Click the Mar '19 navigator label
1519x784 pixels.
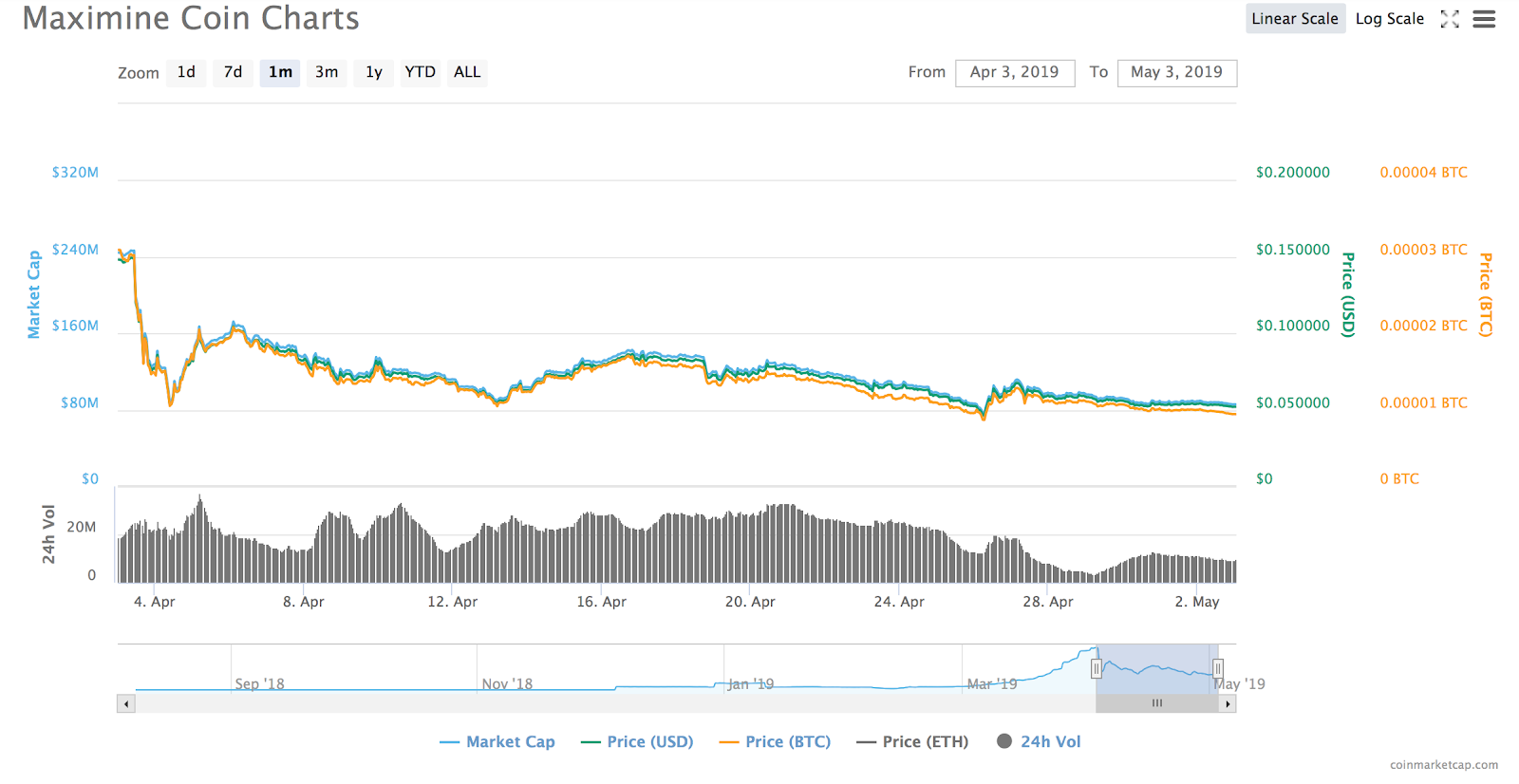coord(992,684)
